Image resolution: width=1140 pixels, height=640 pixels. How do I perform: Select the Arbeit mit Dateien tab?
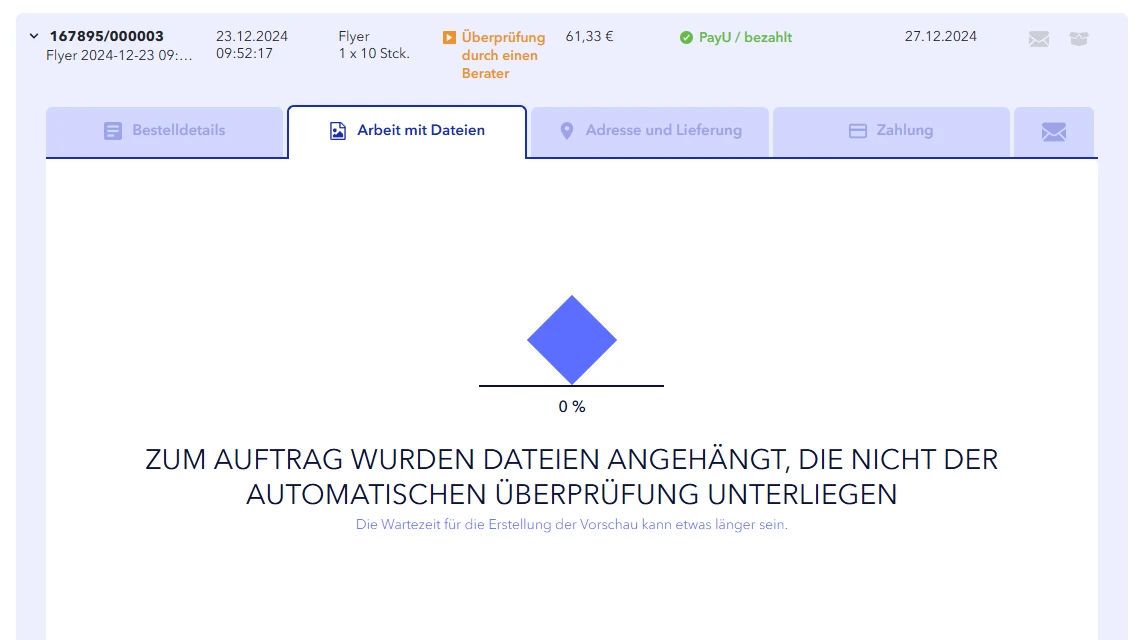(407, 132)
